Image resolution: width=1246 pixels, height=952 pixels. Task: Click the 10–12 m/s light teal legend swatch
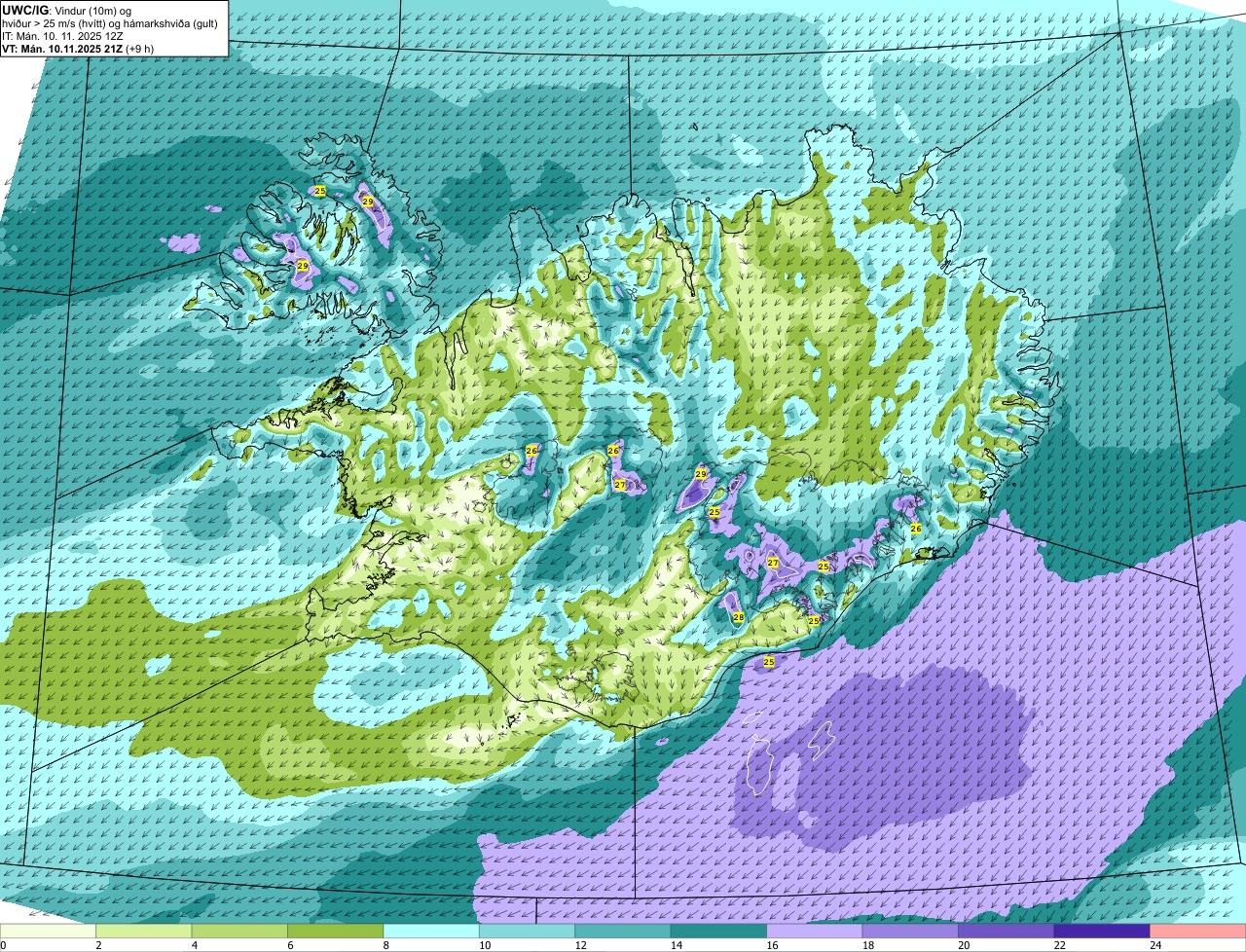click(528, 931)
